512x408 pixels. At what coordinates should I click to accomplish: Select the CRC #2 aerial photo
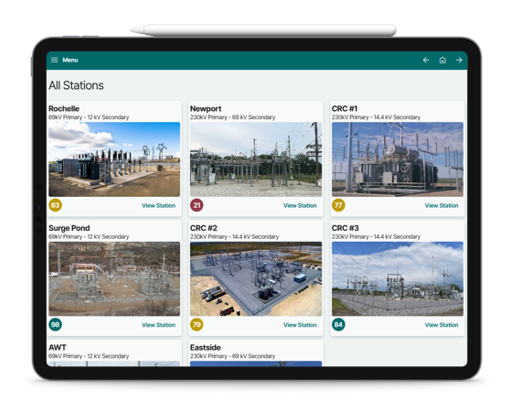pyautogui.click(x=256, y=279)
